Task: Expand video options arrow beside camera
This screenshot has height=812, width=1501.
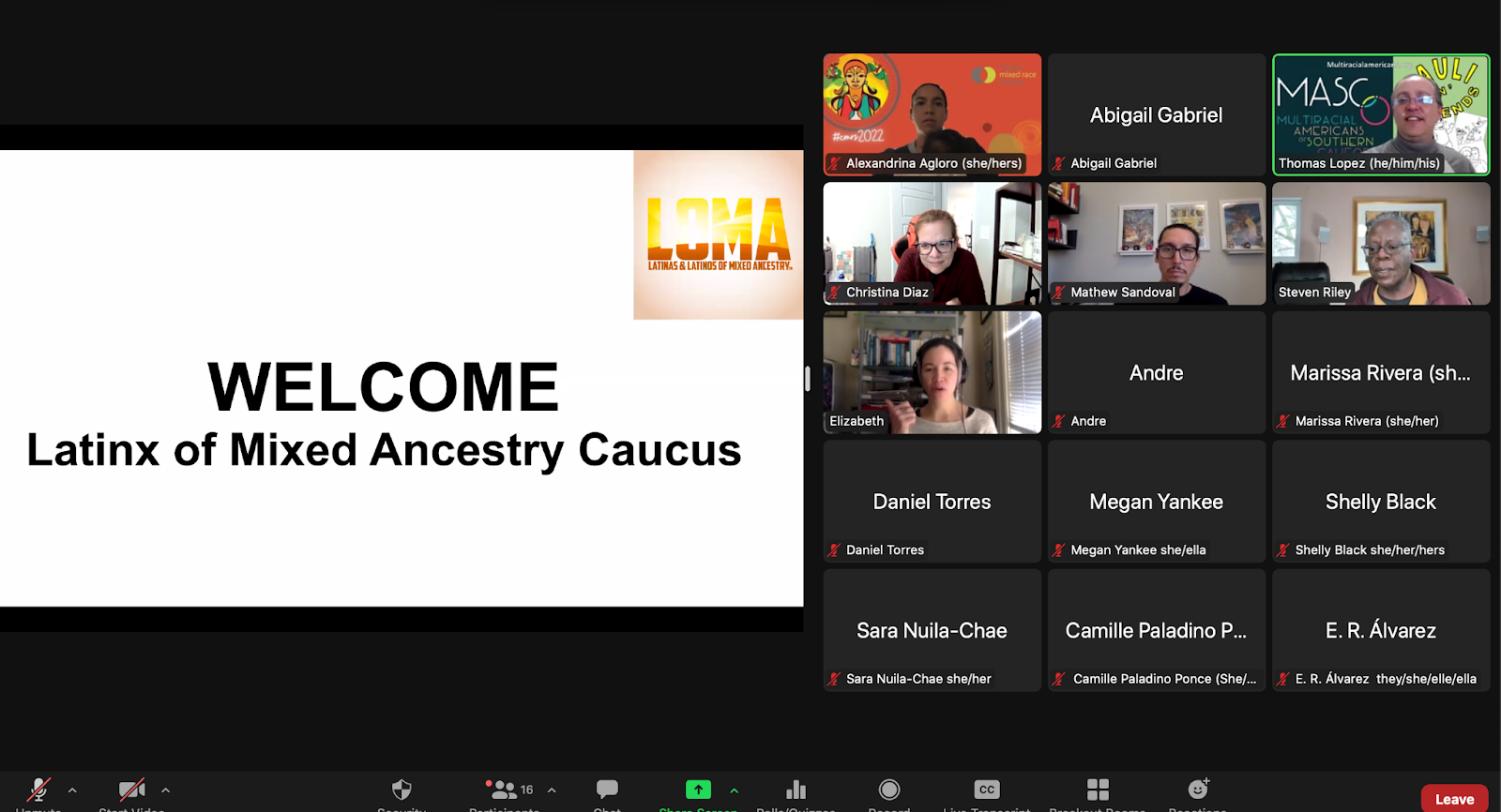Action: point(166,790)
